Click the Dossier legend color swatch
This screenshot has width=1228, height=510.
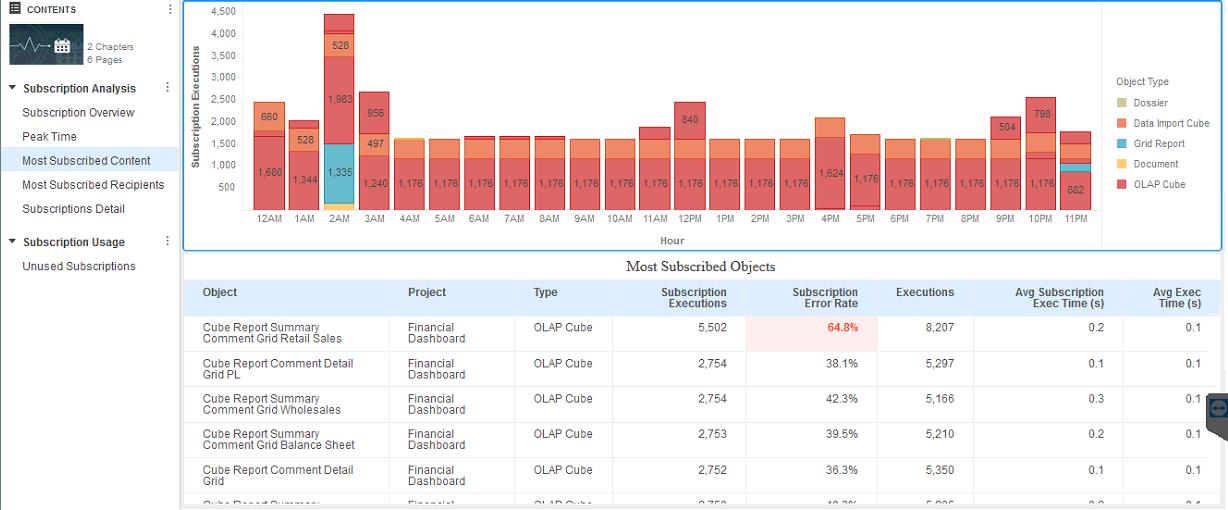[x=1122, y=103]
